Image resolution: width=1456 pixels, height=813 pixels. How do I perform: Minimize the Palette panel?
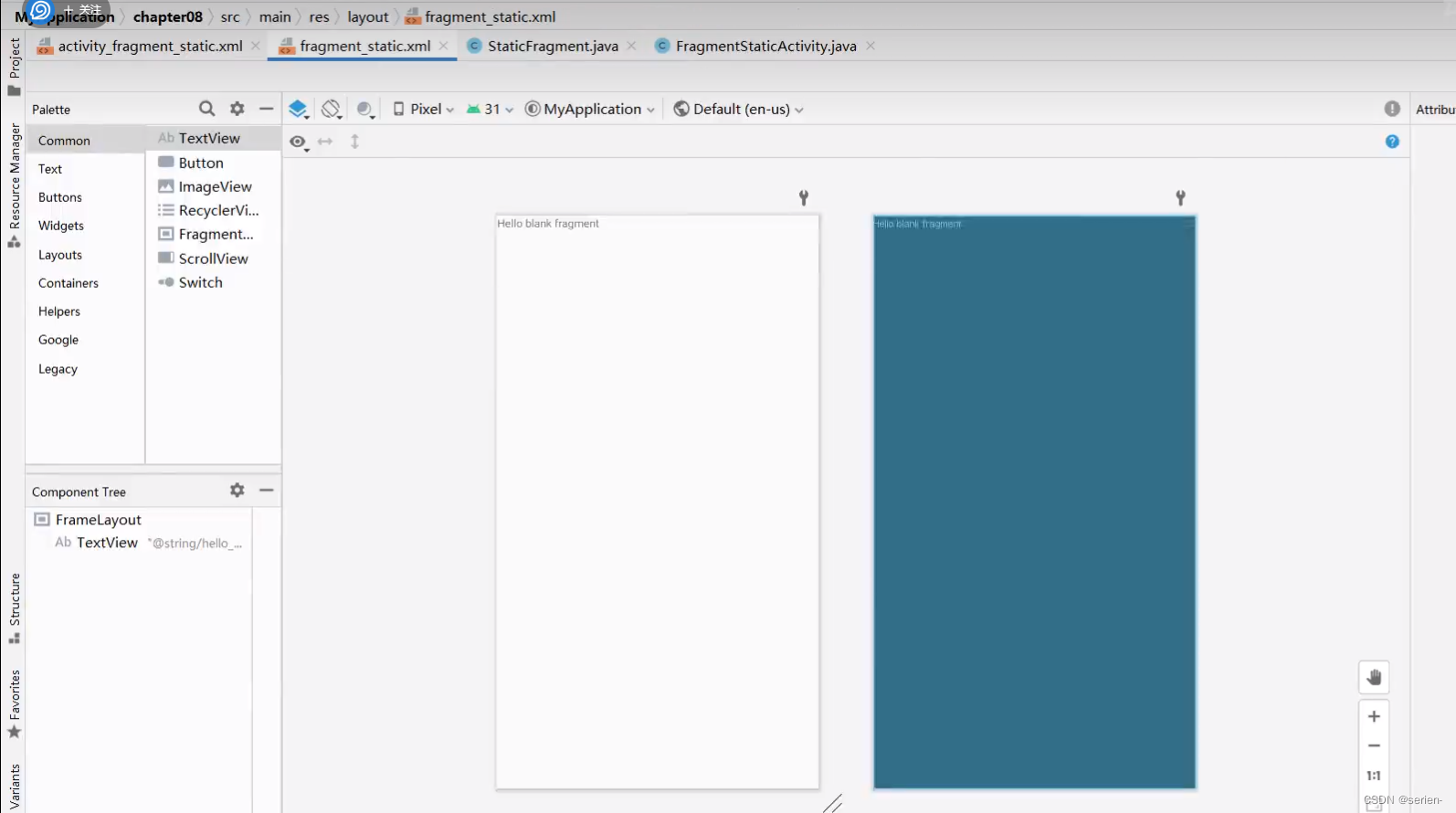[x=266, y=109]
